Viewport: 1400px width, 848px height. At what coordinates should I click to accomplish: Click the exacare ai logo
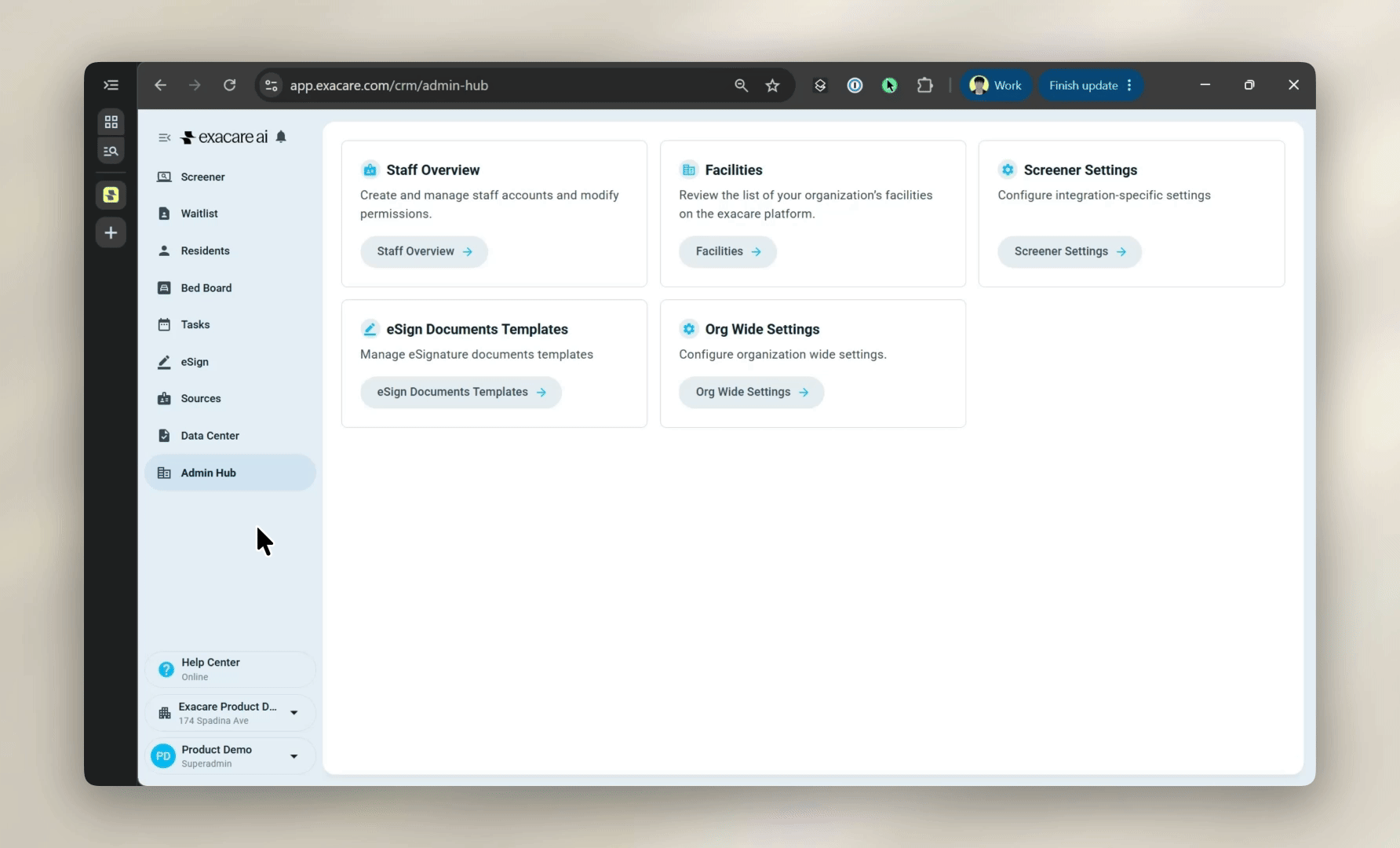point(224,137)
